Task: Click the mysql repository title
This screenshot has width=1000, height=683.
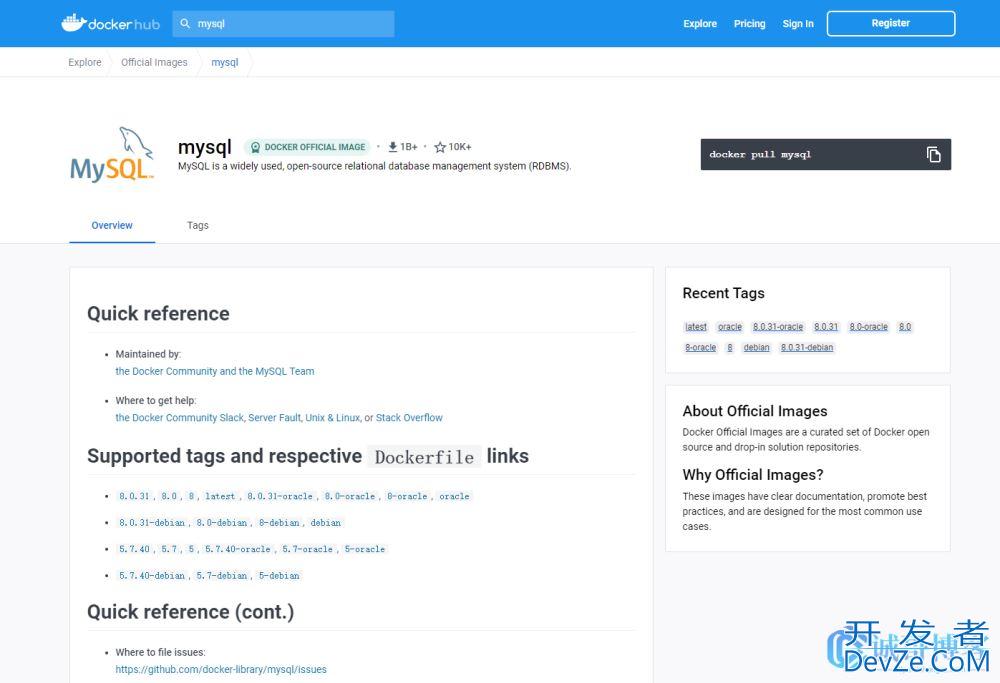Action: 205,147
